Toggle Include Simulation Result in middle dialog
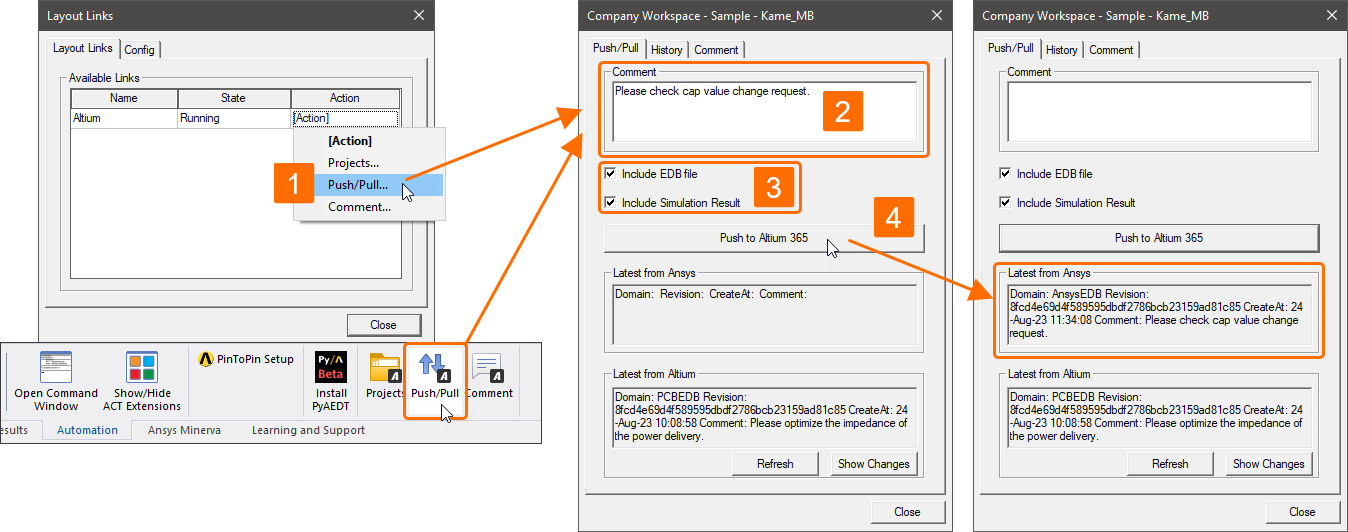Screen dimensions: 1348x532 [x=609, y=203]
